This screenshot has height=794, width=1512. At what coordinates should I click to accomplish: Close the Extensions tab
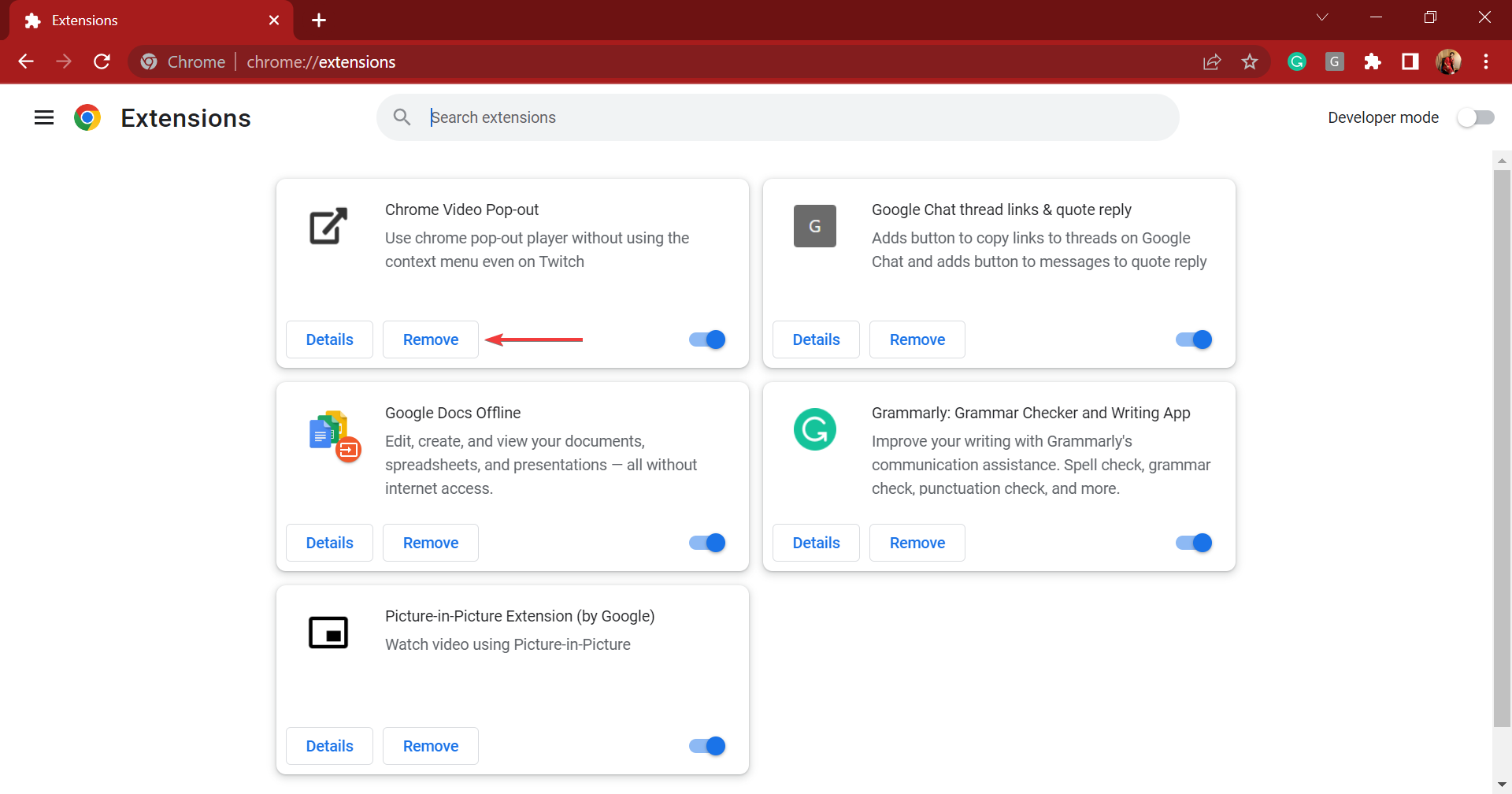pos(274,20)
